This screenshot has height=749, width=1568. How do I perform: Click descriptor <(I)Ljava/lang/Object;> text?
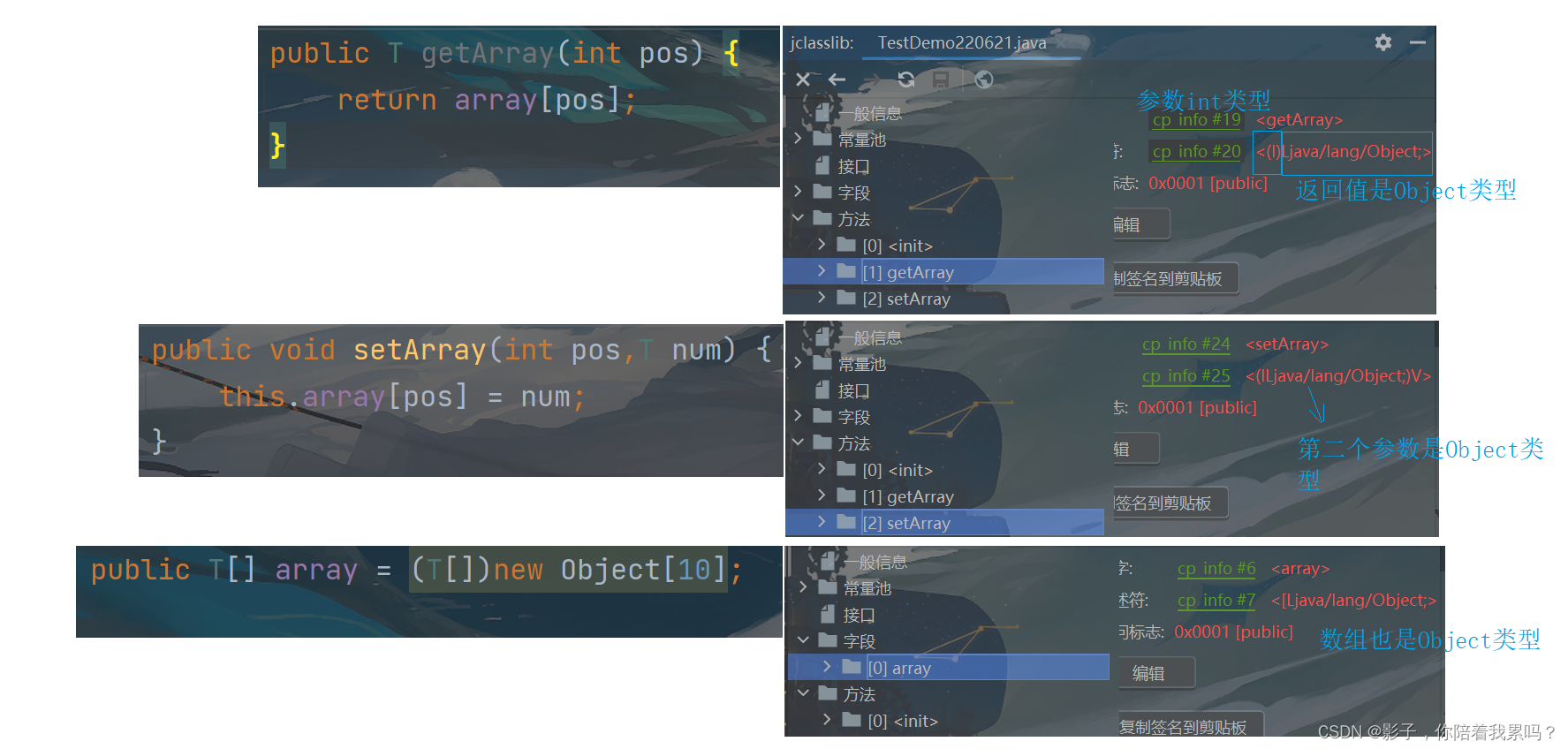coord(1343,152)
